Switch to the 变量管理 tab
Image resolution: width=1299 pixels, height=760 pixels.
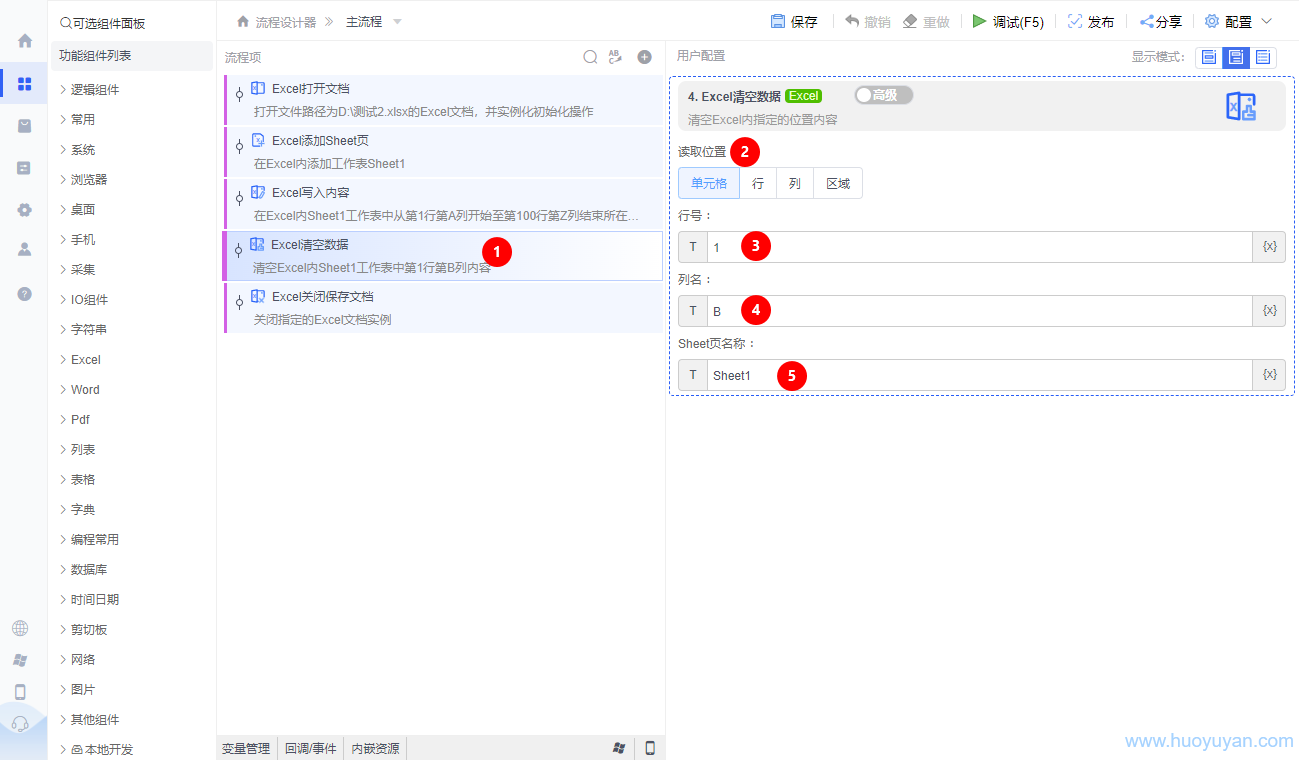(x=246, y=748)
